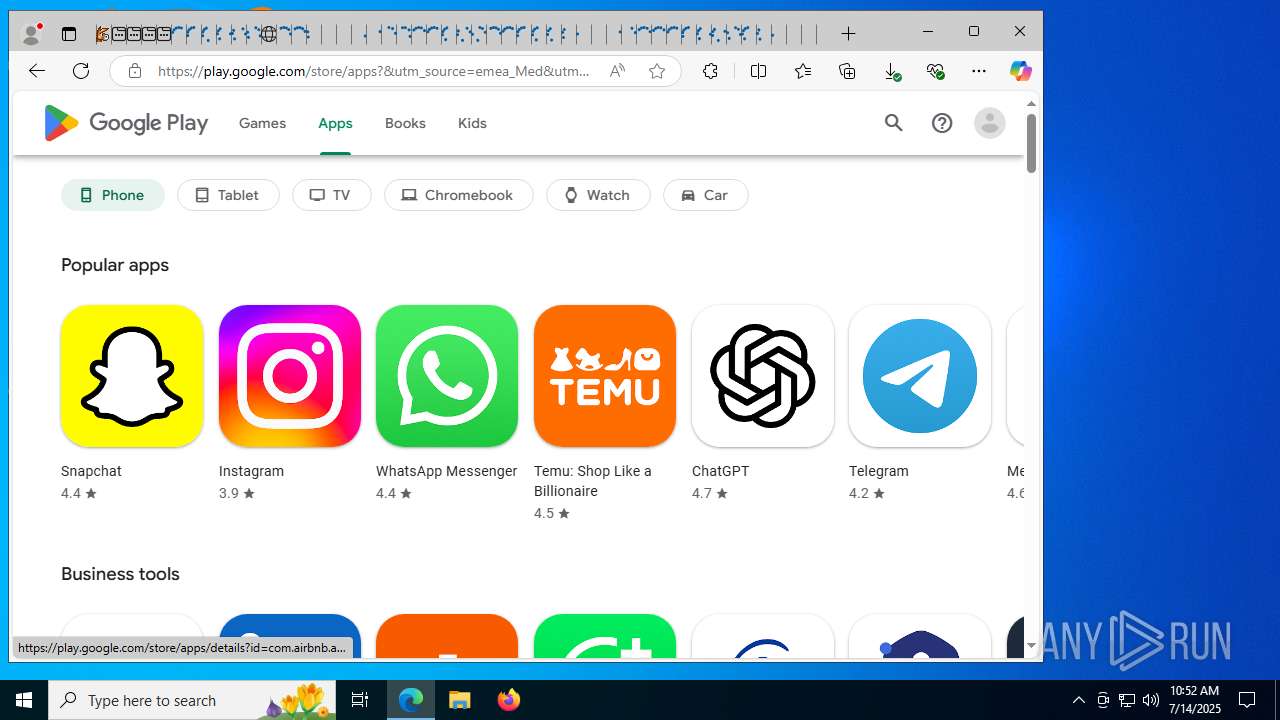Image resolution: width=1280 pixels, height=720 pixels.
Task: Click the Instagram 3.9 rating text
Action: [x=237, y=493]
